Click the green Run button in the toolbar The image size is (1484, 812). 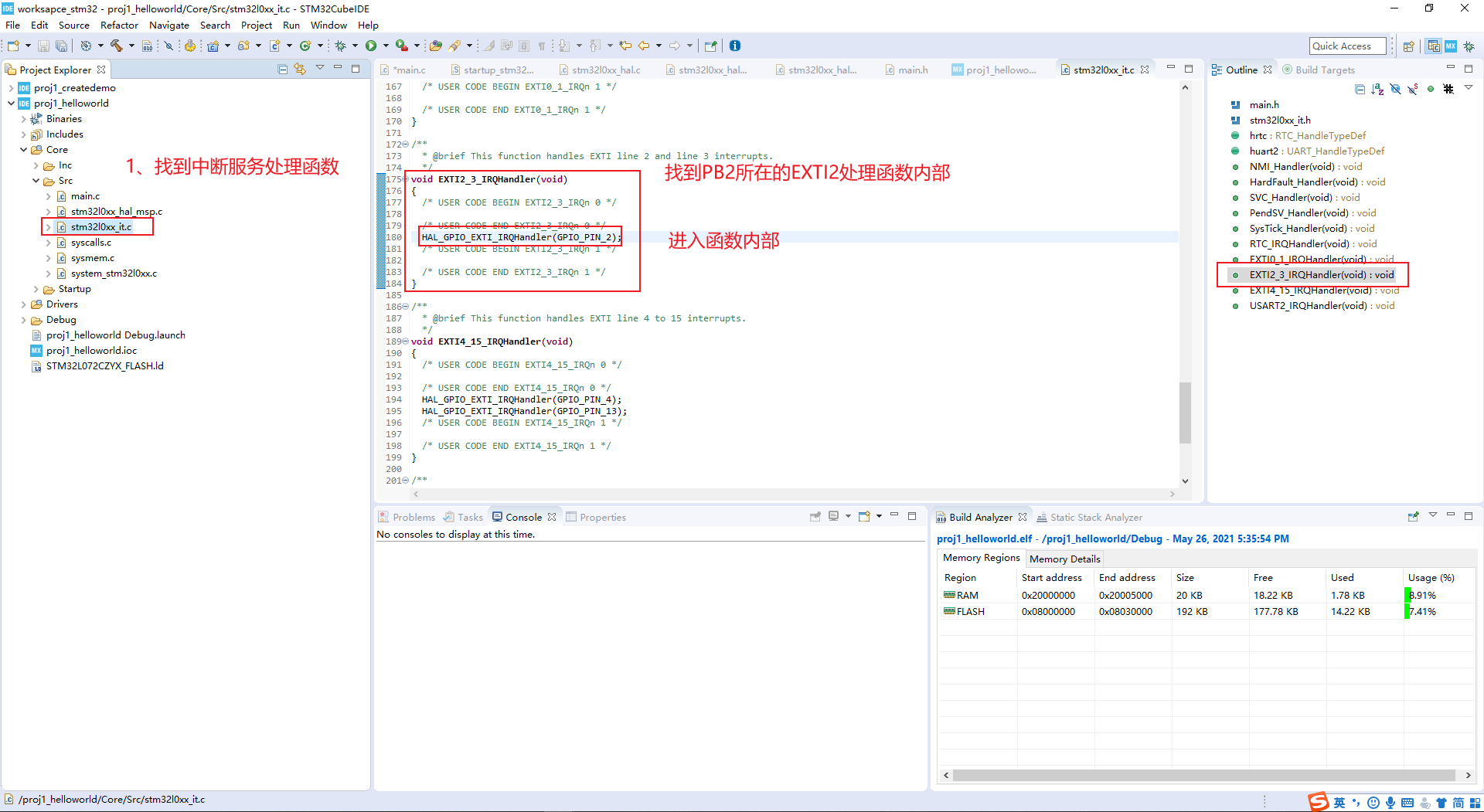click(371, 46)
